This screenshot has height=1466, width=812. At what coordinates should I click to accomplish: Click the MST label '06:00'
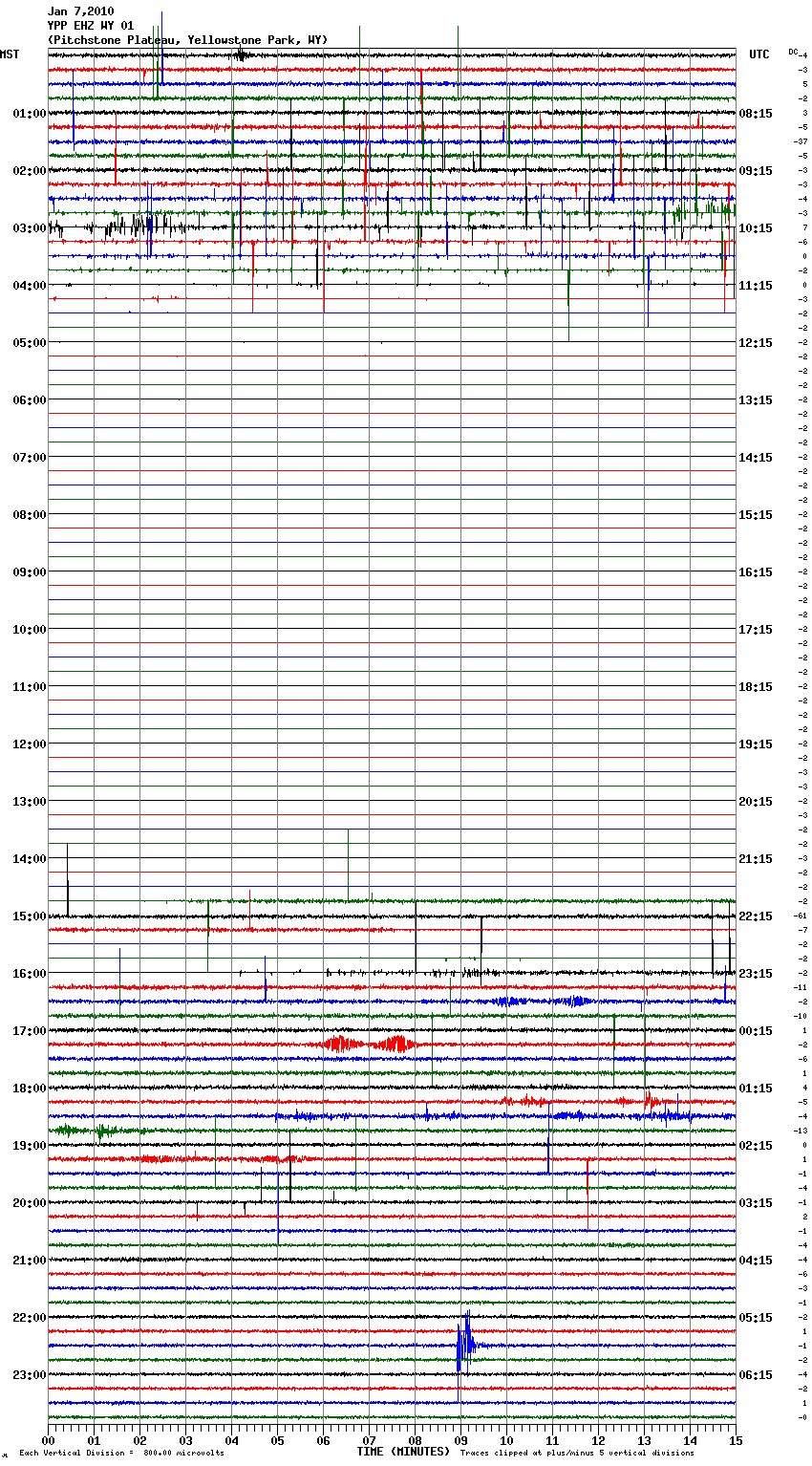[30, 400]
